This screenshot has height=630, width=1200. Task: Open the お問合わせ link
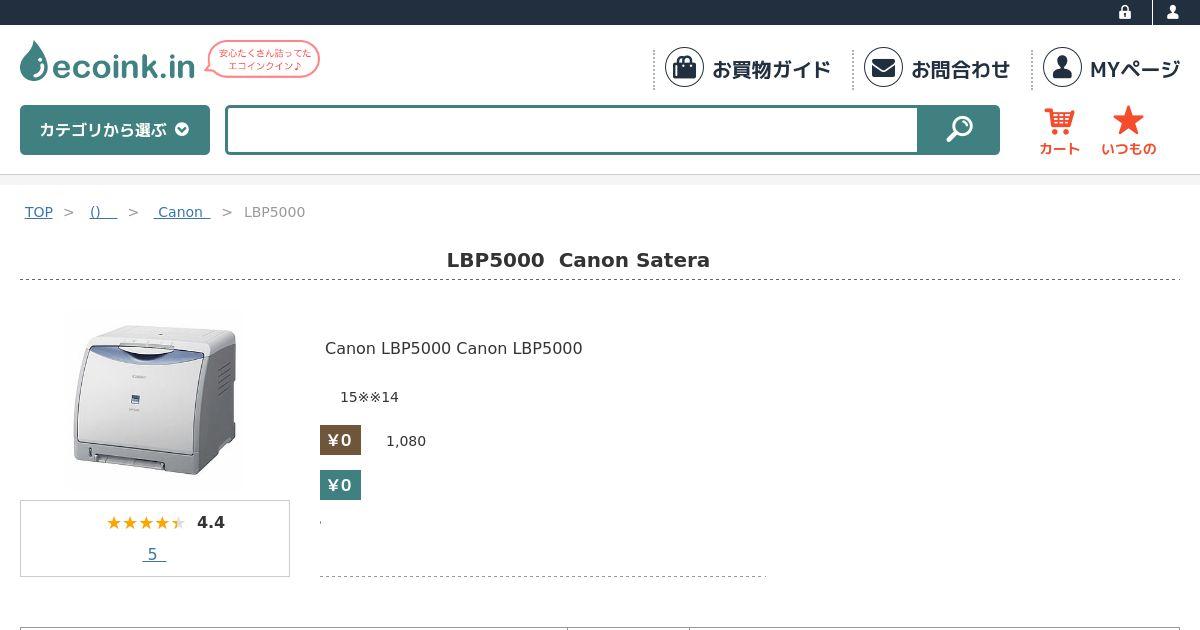point(960,69)
